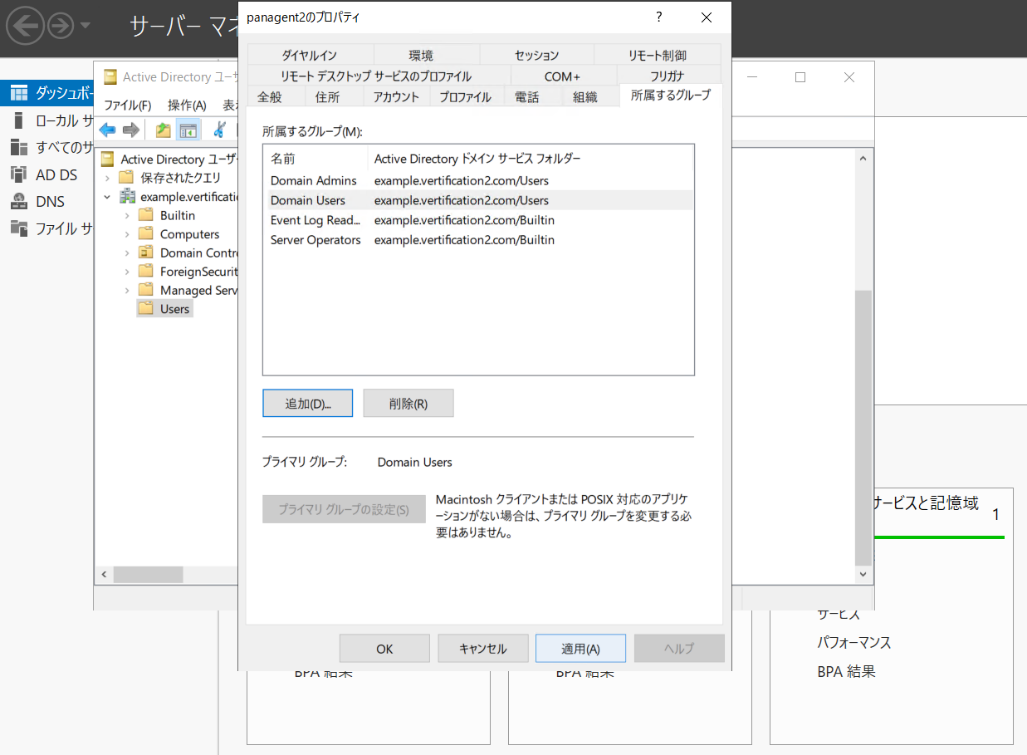This screenshot has width=1027, height=755.
Task: Click the 名前 column header
Action: [316, 158]
